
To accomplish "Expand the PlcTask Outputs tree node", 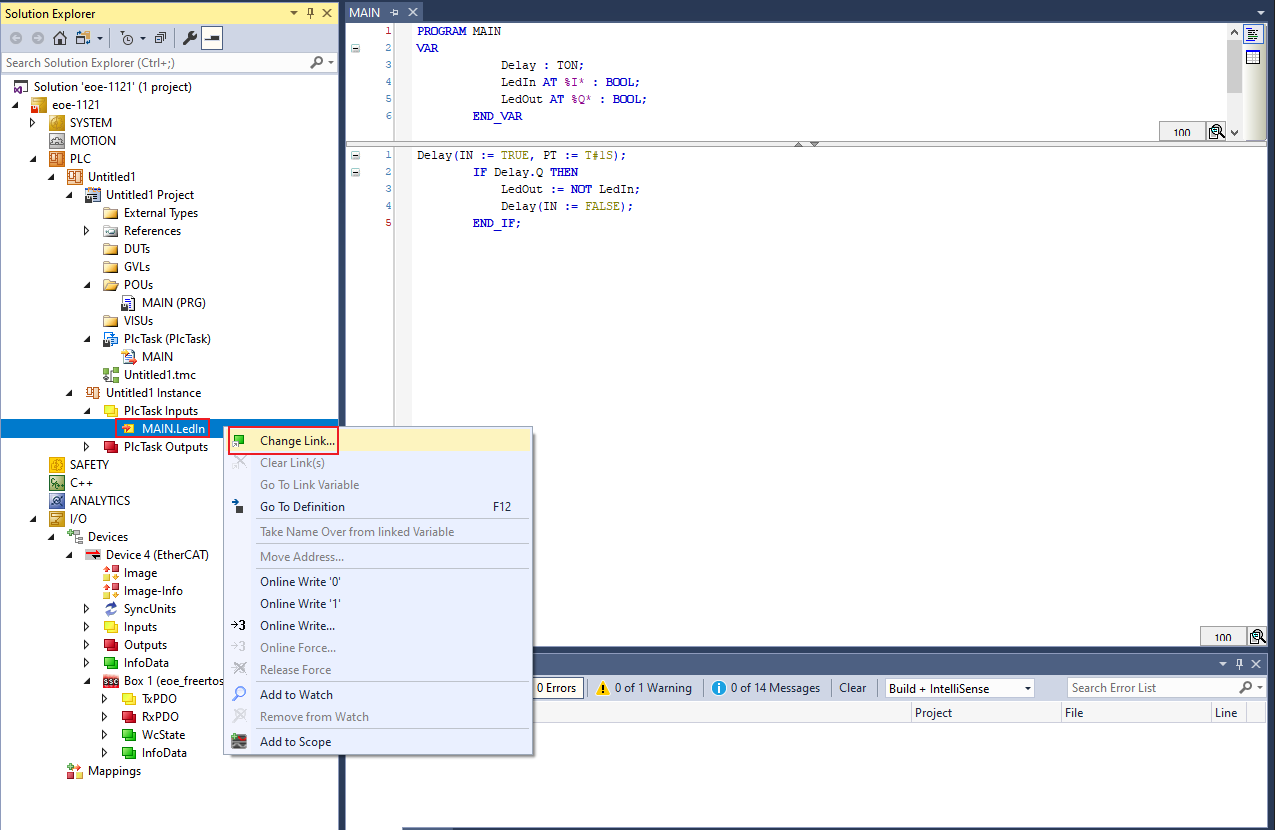I will 88,447.
